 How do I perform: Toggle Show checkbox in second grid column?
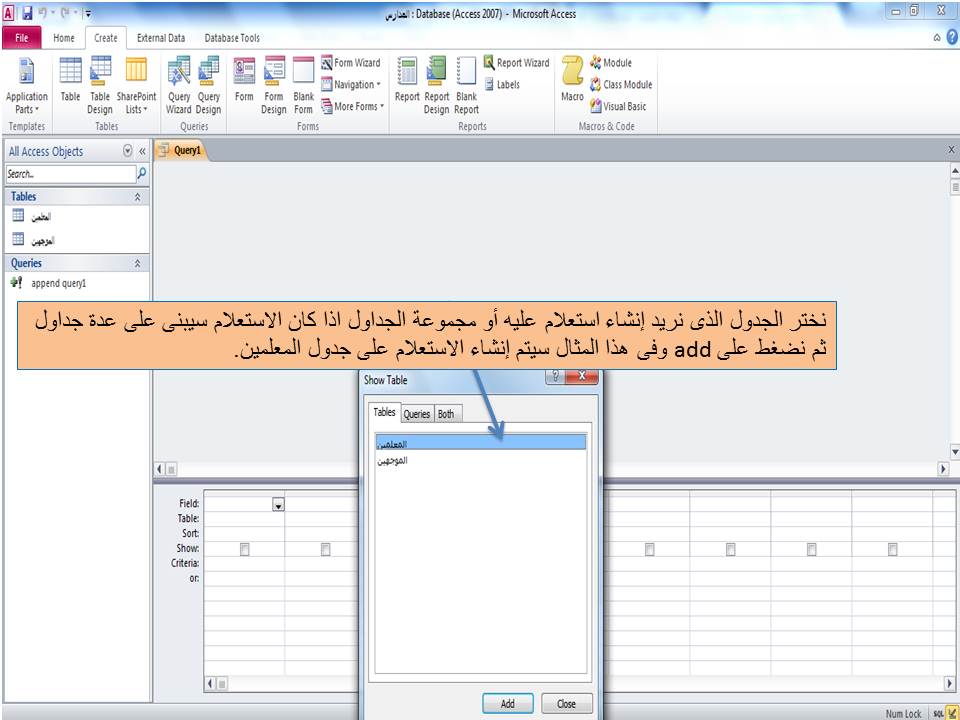coord(326,550)
